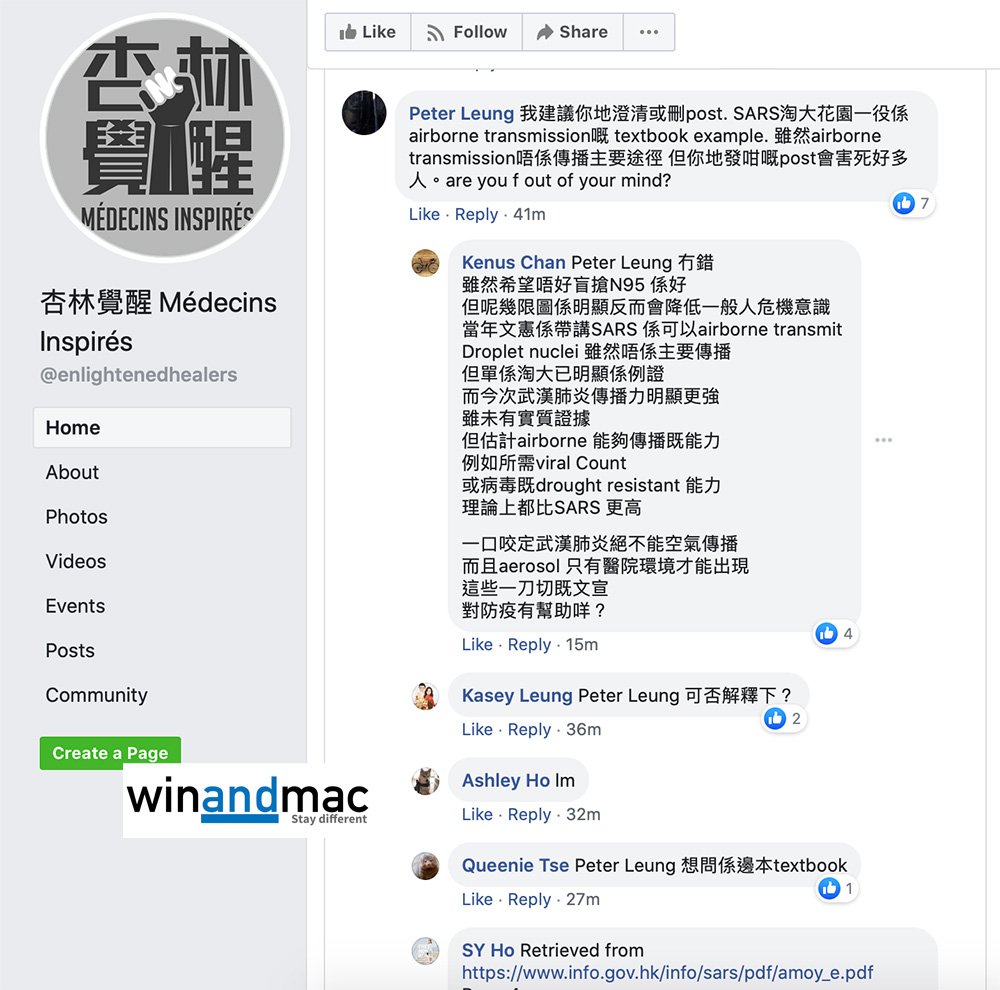Select the Community sidebar item
Viewport: 1000px width, 990px height.
[96, 695]
